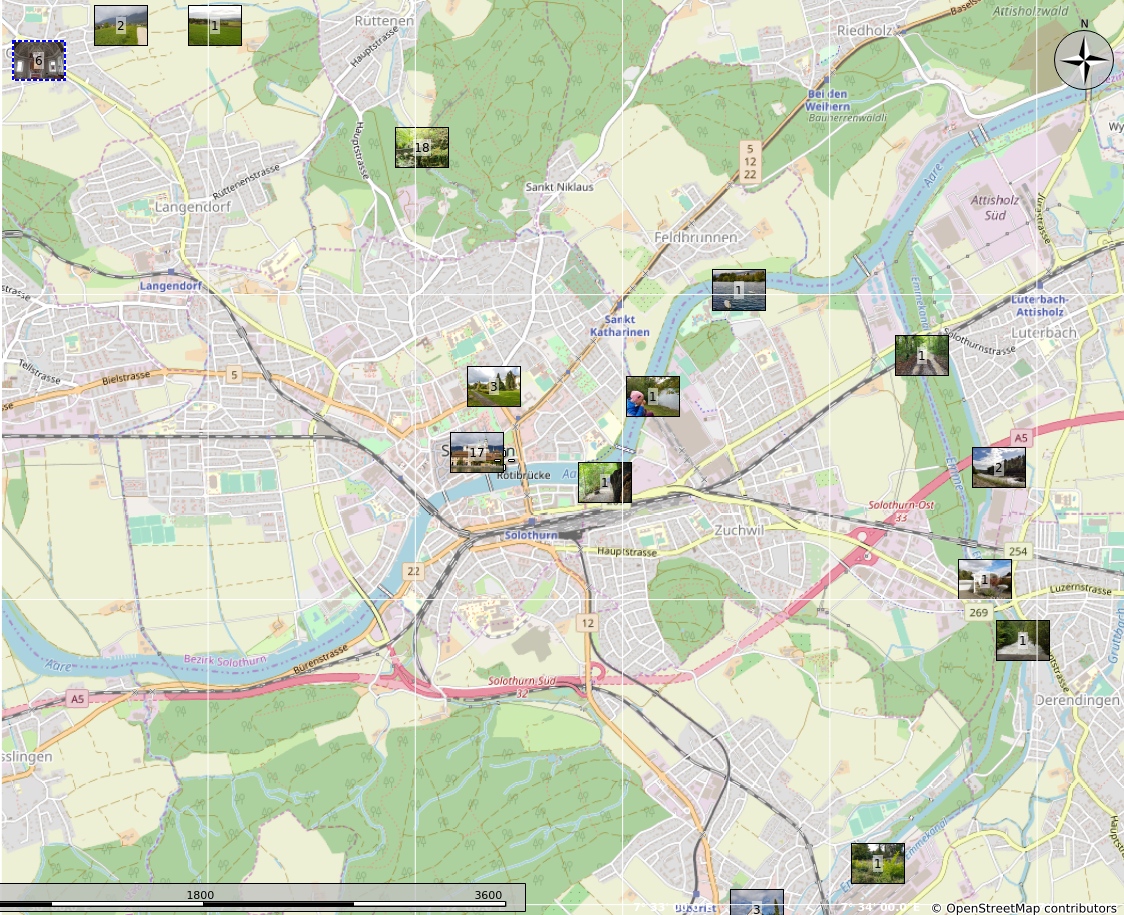The image size is (1124, 915).
Task: Click the compass rose north indicator
Action: tap(1084, 60)
